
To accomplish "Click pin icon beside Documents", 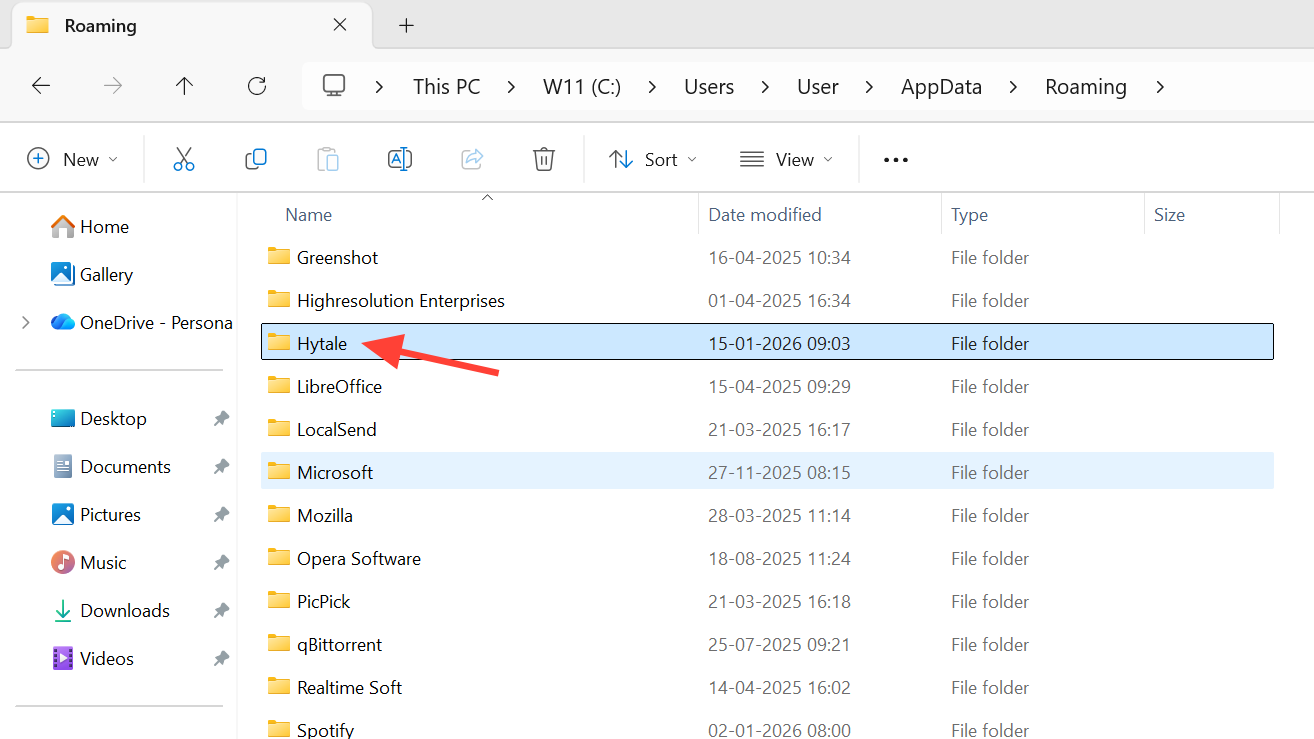I will [x=221, y=467].
